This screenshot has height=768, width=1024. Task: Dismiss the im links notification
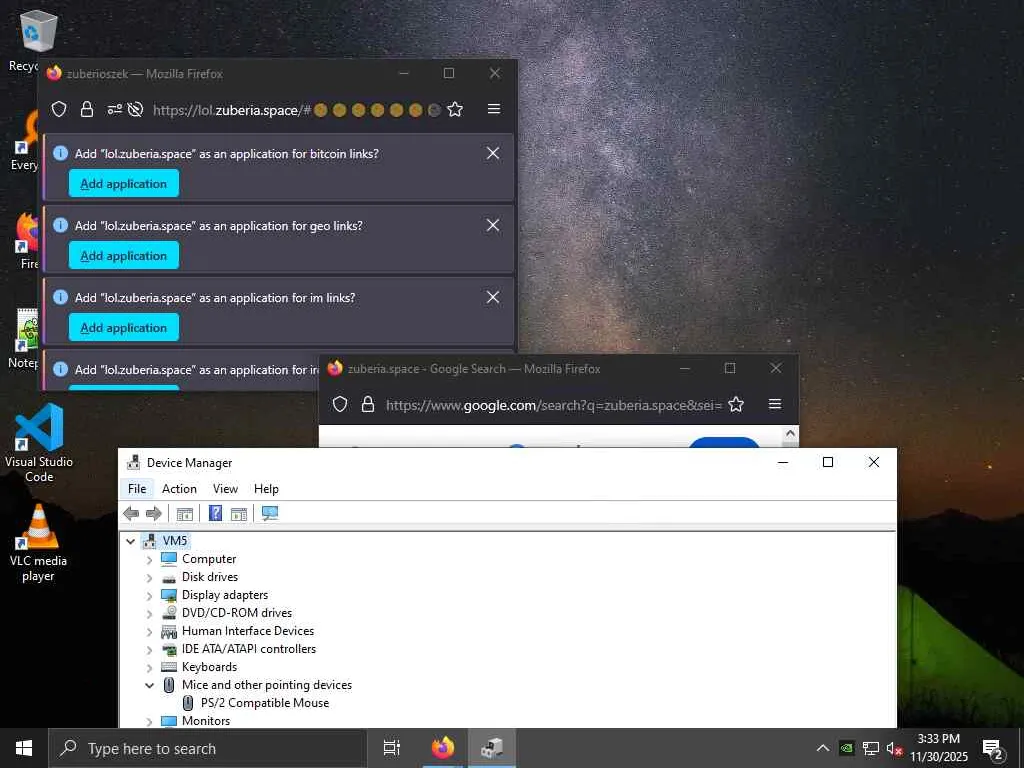point(493,297)
